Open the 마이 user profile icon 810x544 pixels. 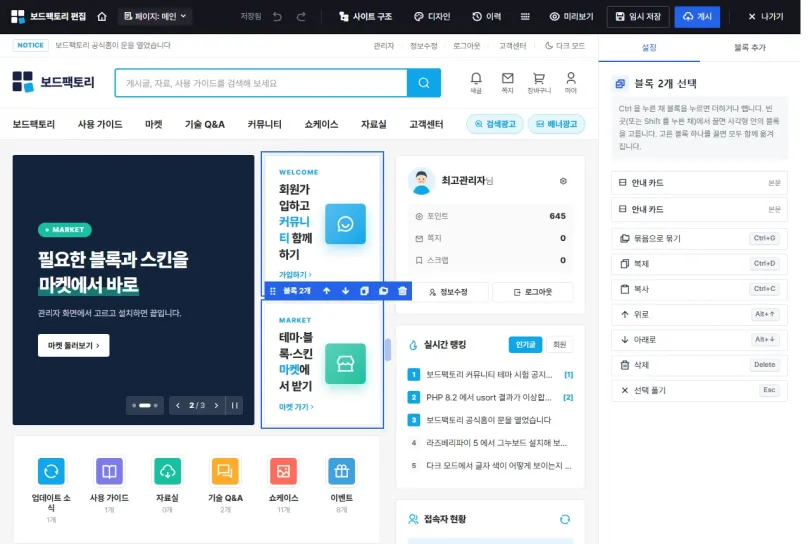pyautogui.click(x=571, y=82)
